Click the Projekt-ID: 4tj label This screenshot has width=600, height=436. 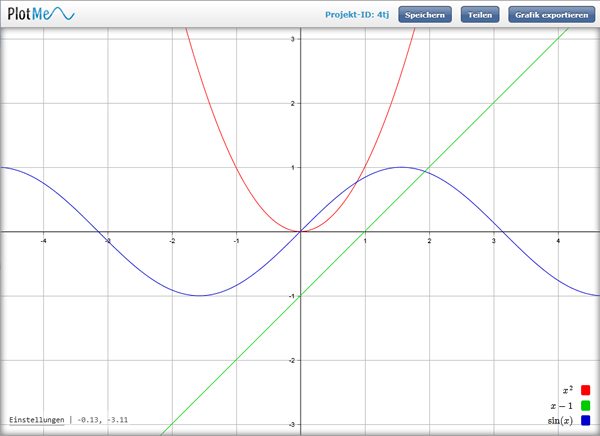(x=357, y=15)
